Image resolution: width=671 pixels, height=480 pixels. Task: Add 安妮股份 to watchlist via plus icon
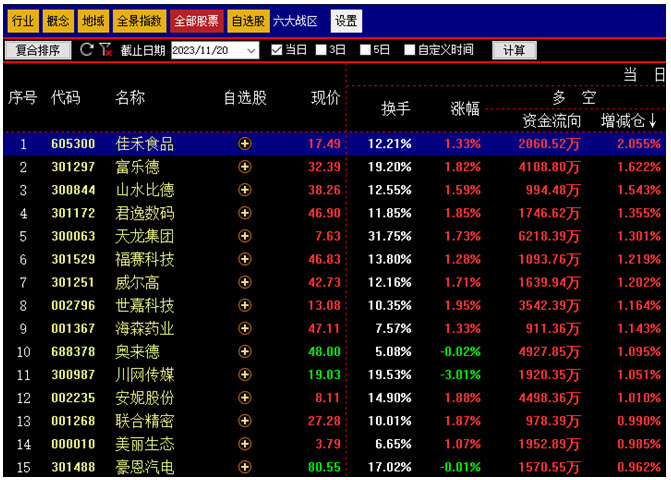[245, 398]
